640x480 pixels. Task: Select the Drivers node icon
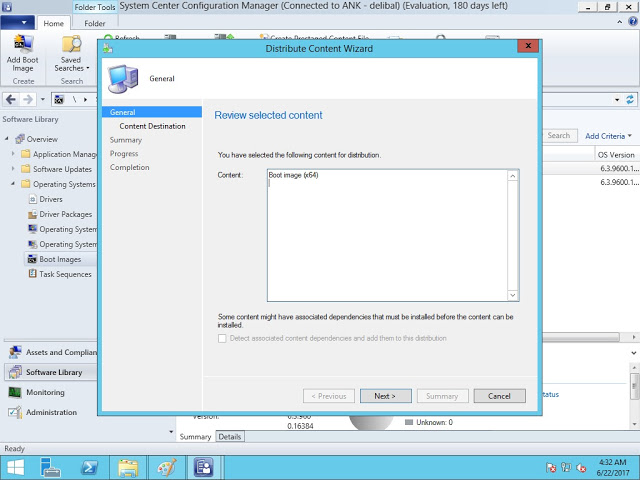[x=32, y=199]
